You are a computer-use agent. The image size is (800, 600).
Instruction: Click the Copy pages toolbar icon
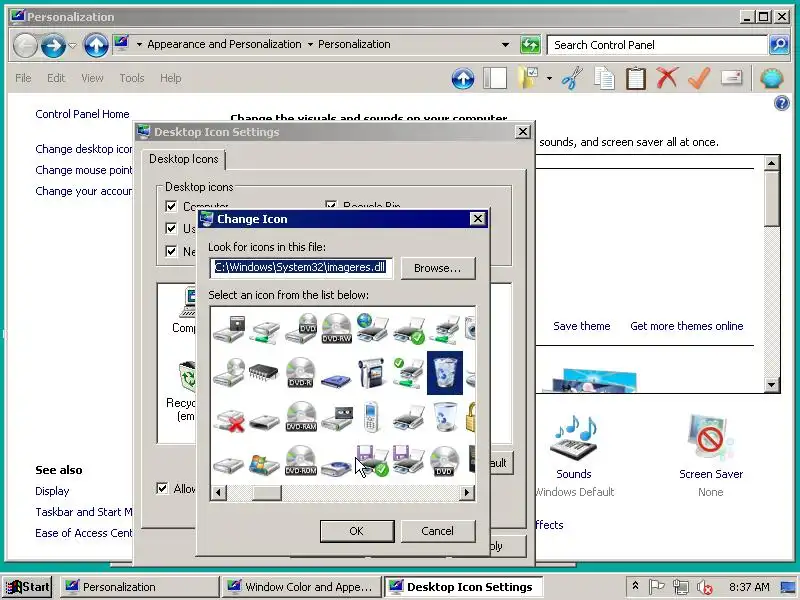pyautogui.click(x=604, y=78)
